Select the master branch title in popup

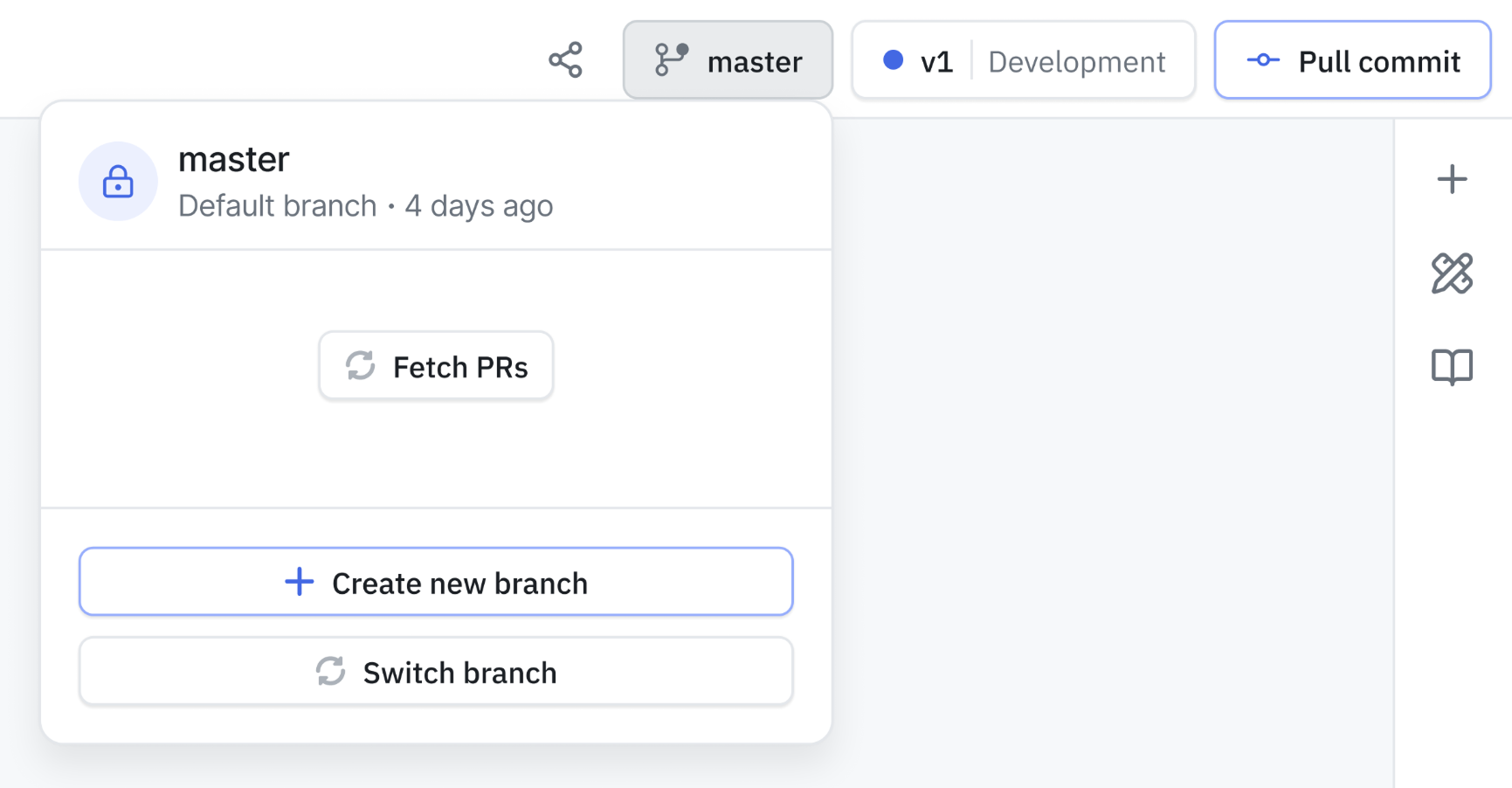click(233, 160)
